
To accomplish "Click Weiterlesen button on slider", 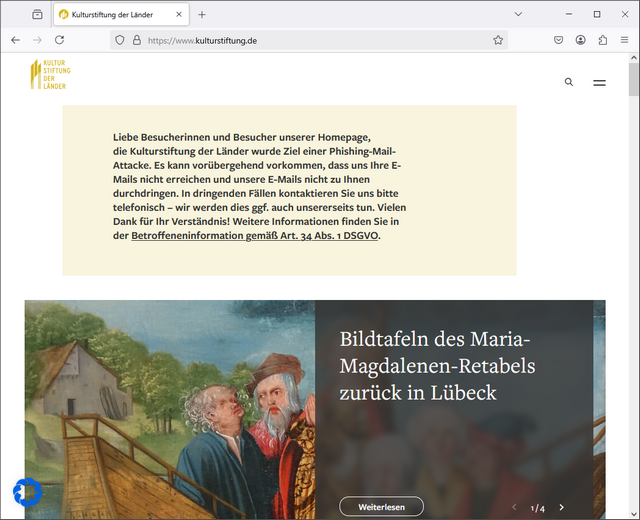I will (381, 507).
